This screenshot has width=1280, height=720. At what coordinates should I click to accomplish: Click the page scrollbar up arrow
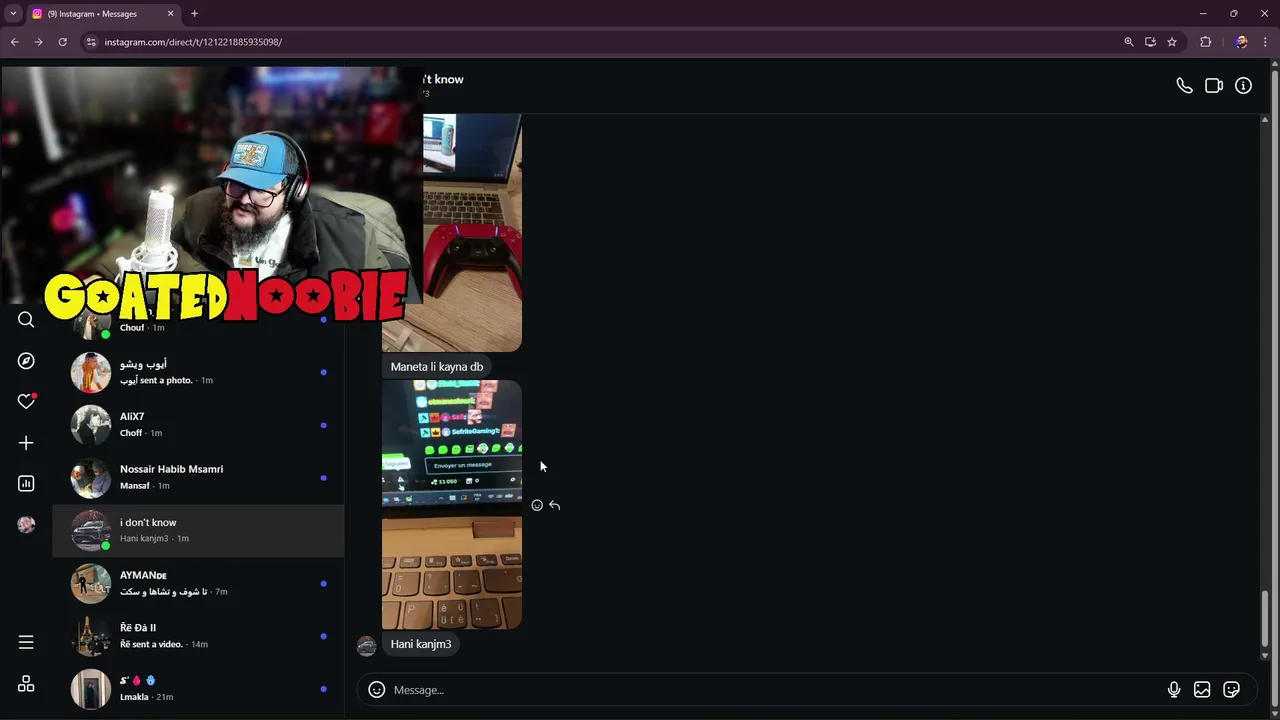1274,65
